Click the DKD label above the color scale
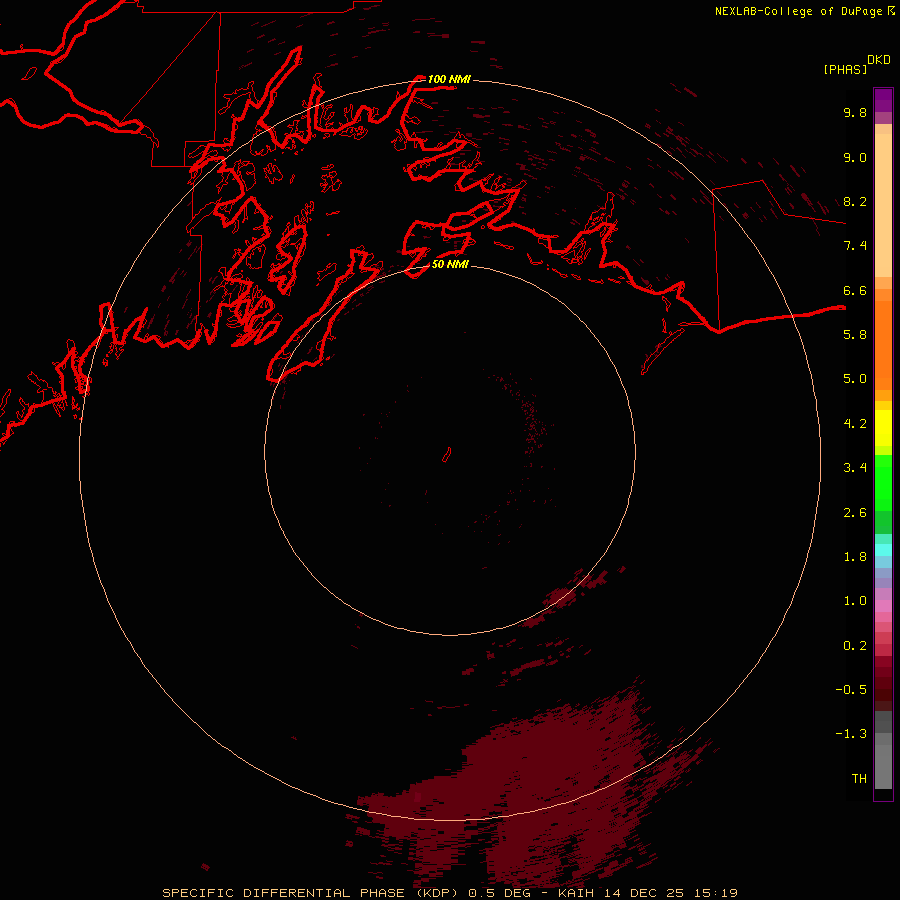 tap(879, 60)
